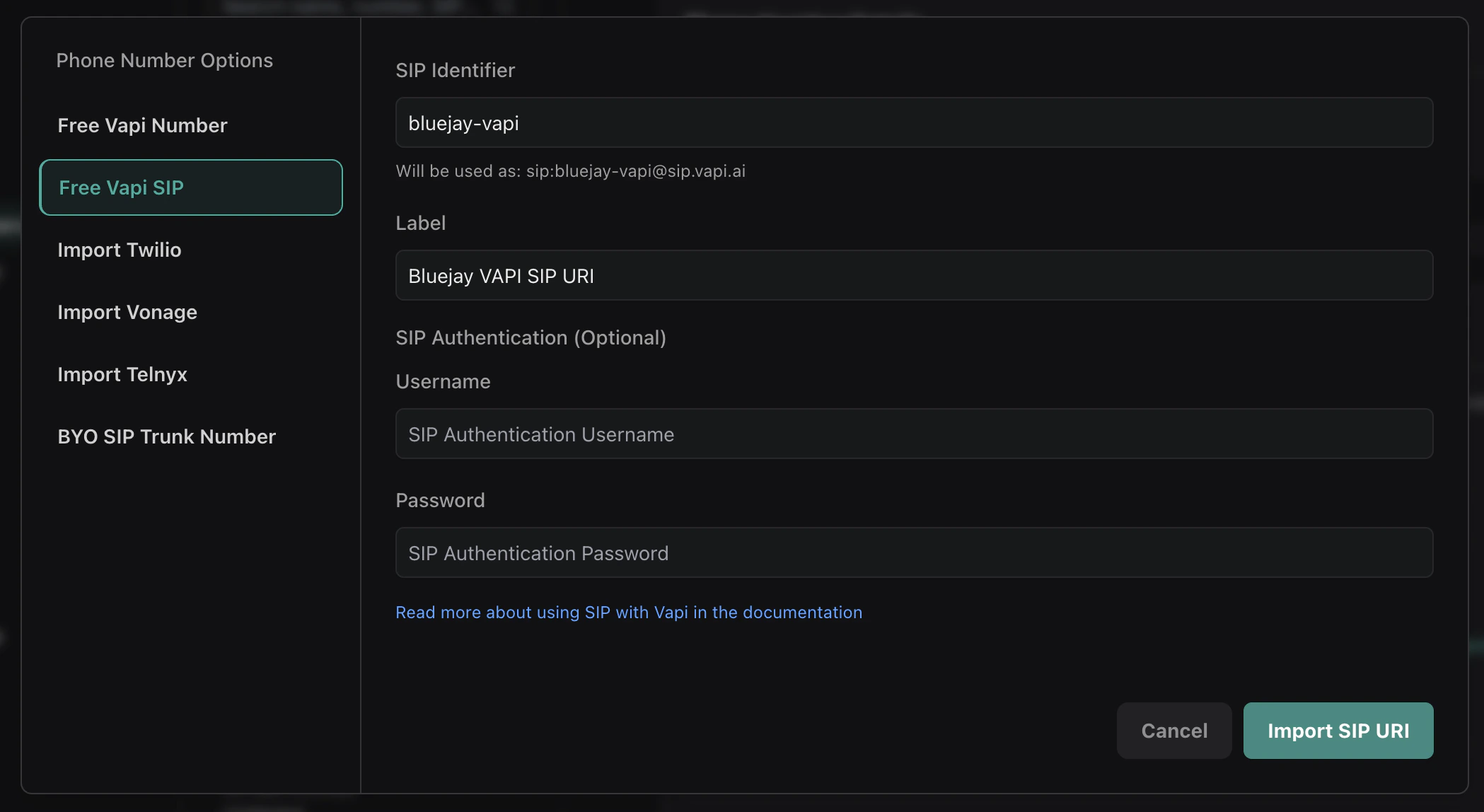Focus the SIP Identifier field containing bluejay-vapi
Viewport: 1484px width, 812px height.
914,123
